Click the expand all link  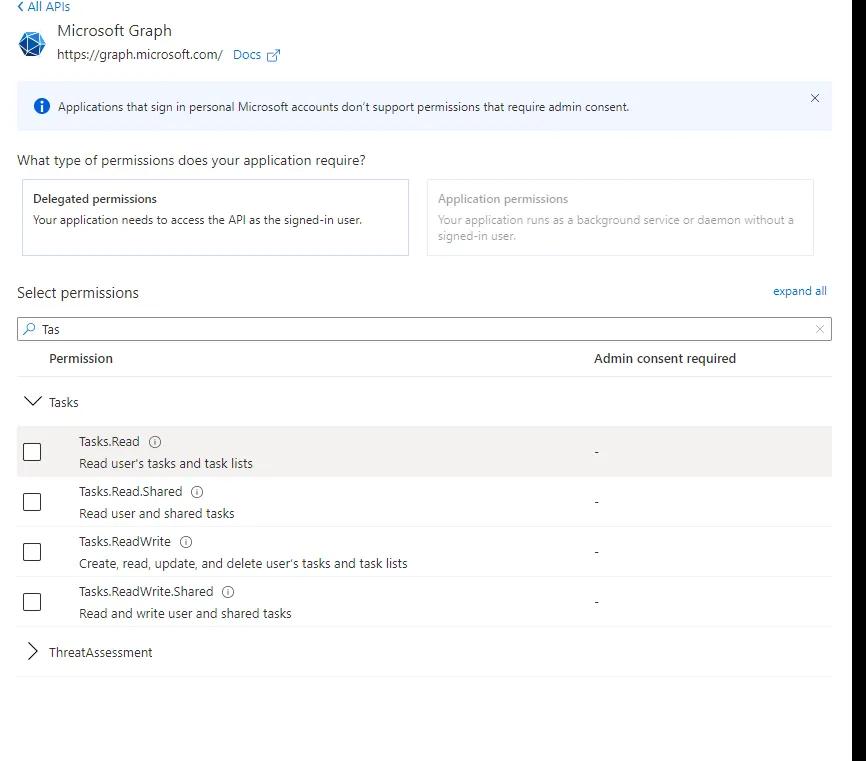(799, 291)
